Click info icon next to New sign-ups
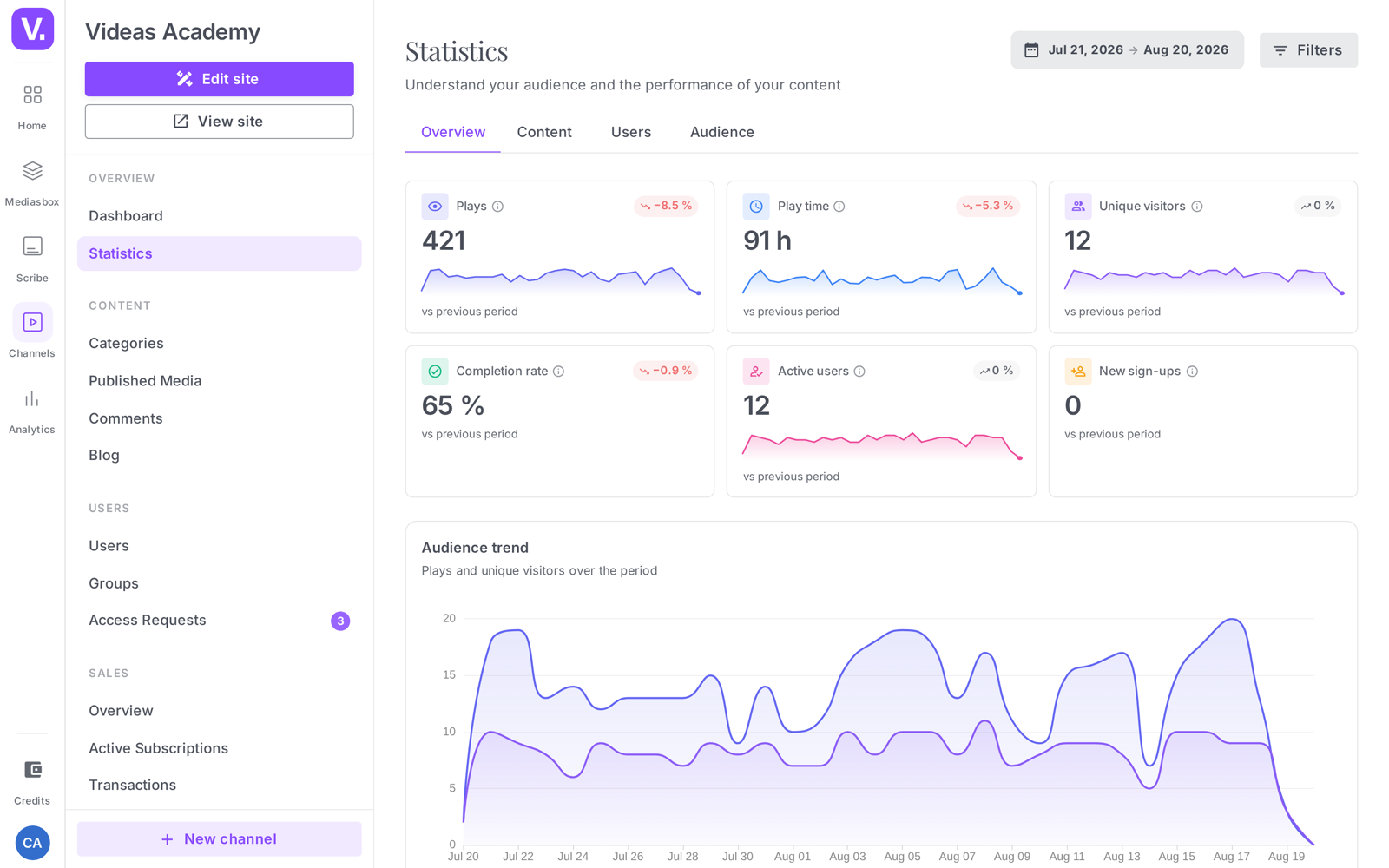This screenshot has width=1389, height=868. pyautogui.click(x=1192, y=372)
